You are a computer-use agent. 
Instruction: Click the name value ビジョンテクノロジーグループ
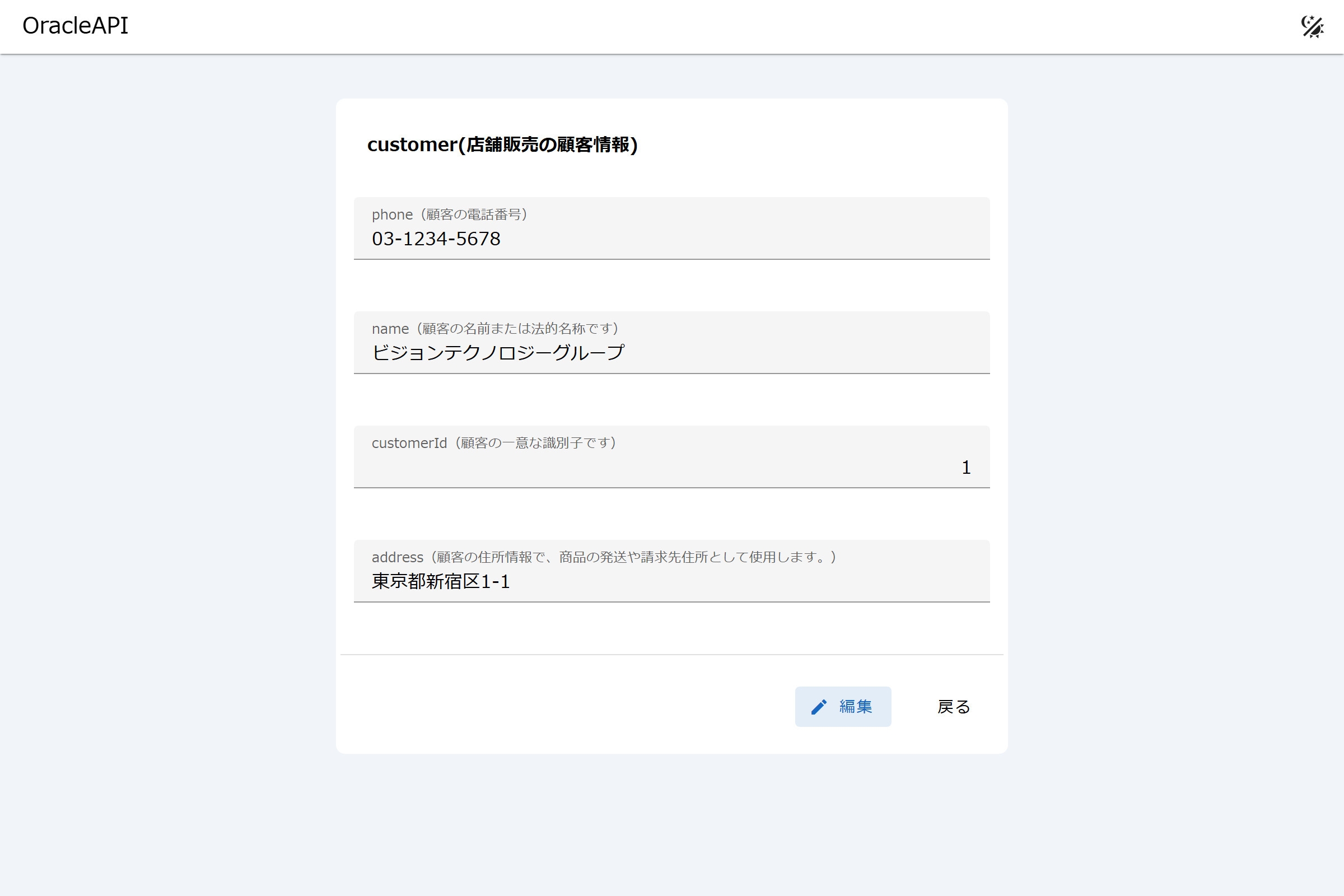498,353
